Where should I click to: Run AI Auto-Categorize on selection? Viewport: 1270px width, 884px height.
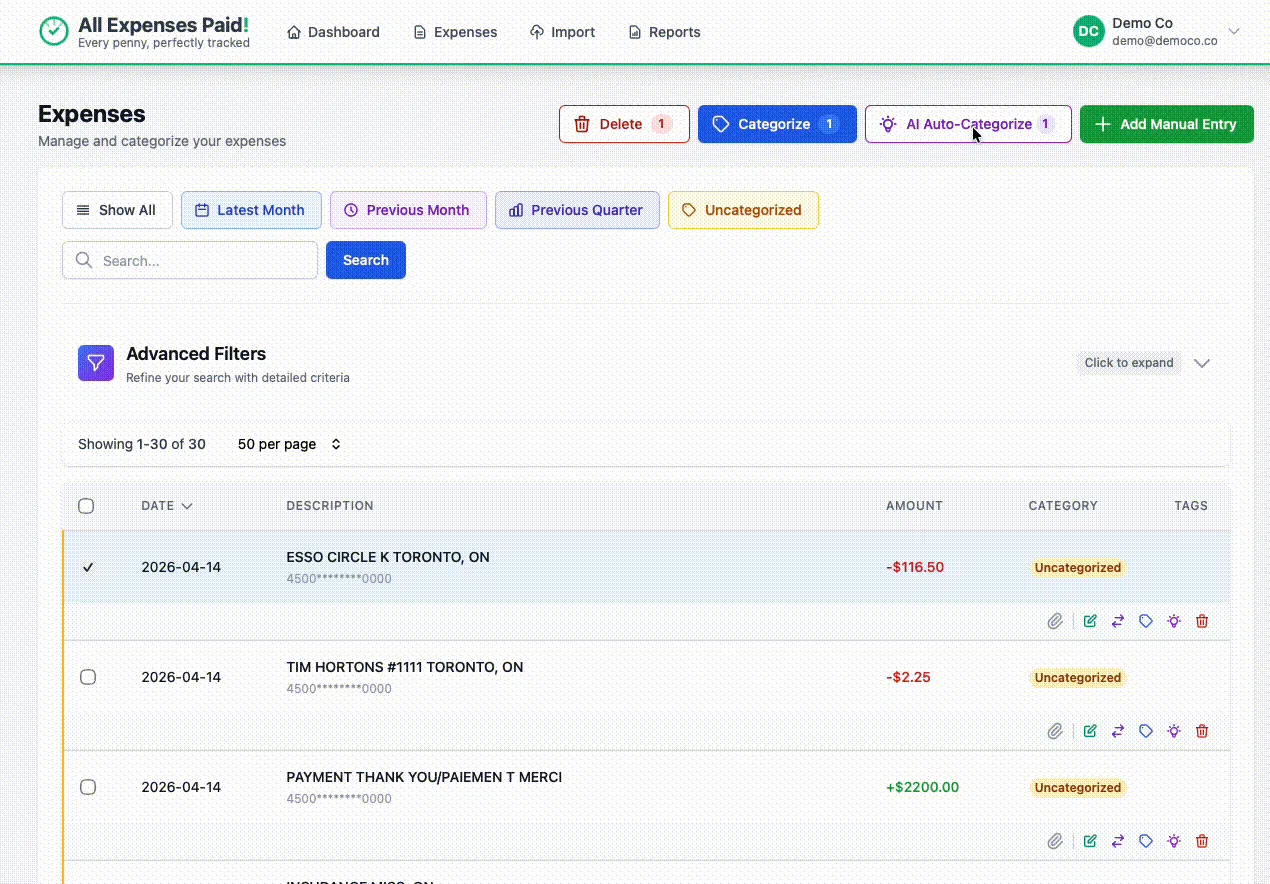point(968,124)
